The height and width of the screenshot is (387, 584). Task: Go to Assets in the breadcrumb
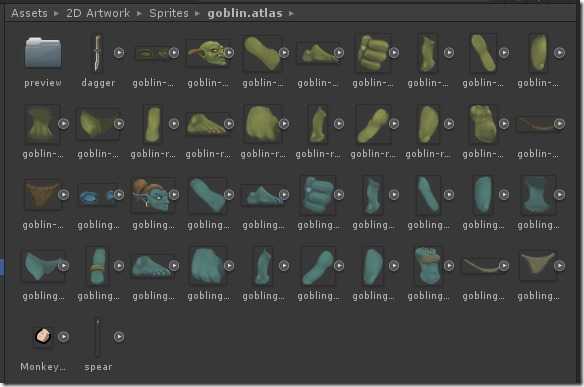pos(29,13)
